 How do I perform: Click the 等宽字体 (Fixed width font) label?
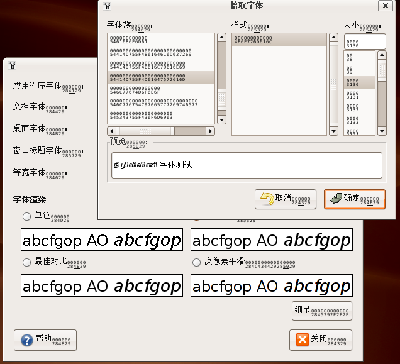(40, 173)
